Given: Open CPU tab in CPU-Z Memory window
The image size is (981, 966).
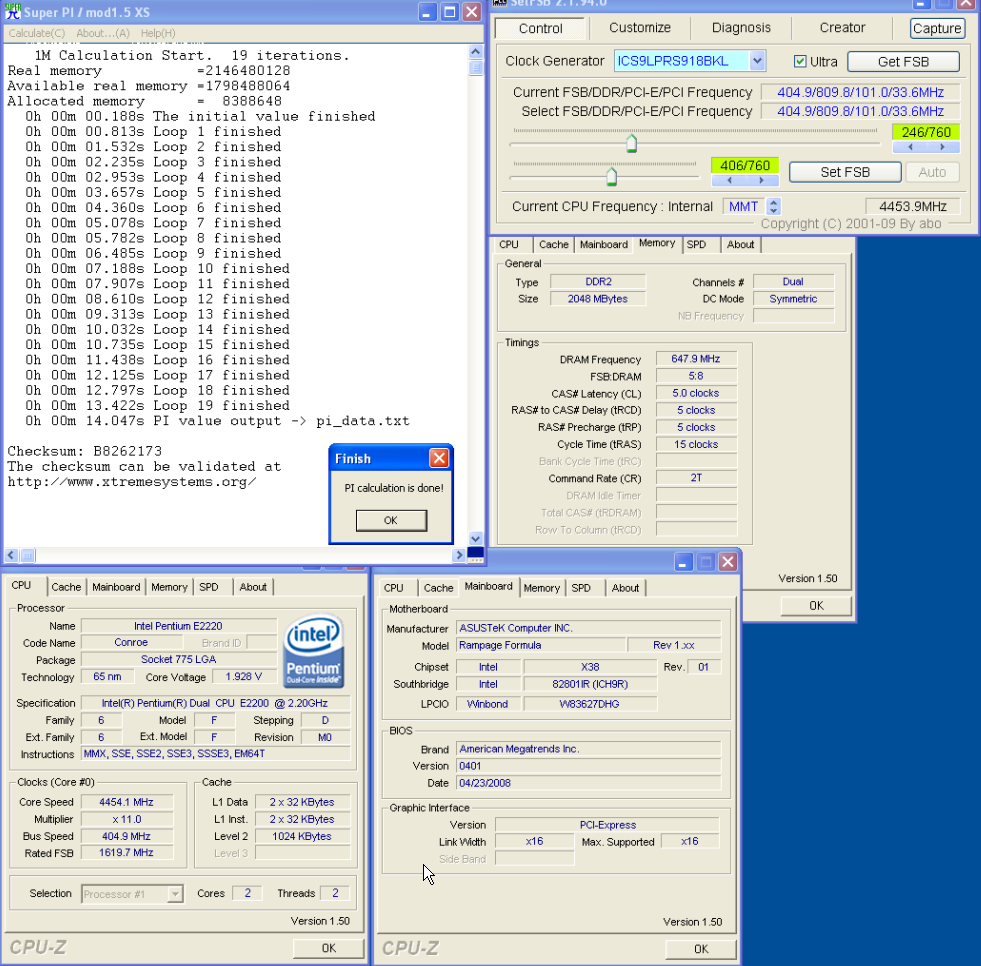Looking at the screenshot, I should (509, 245).
